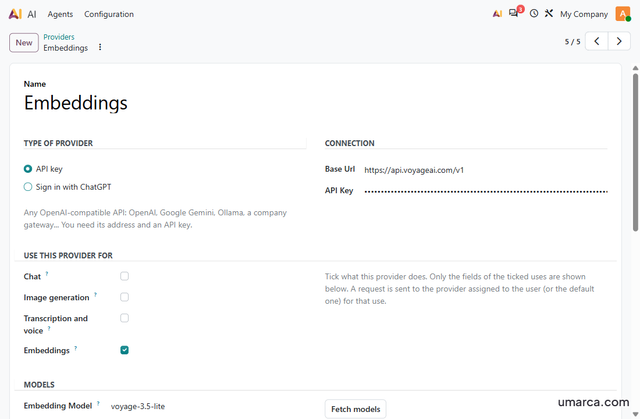
Task: Select Sign in with ChatGPT option
Action: click(28, 187)
